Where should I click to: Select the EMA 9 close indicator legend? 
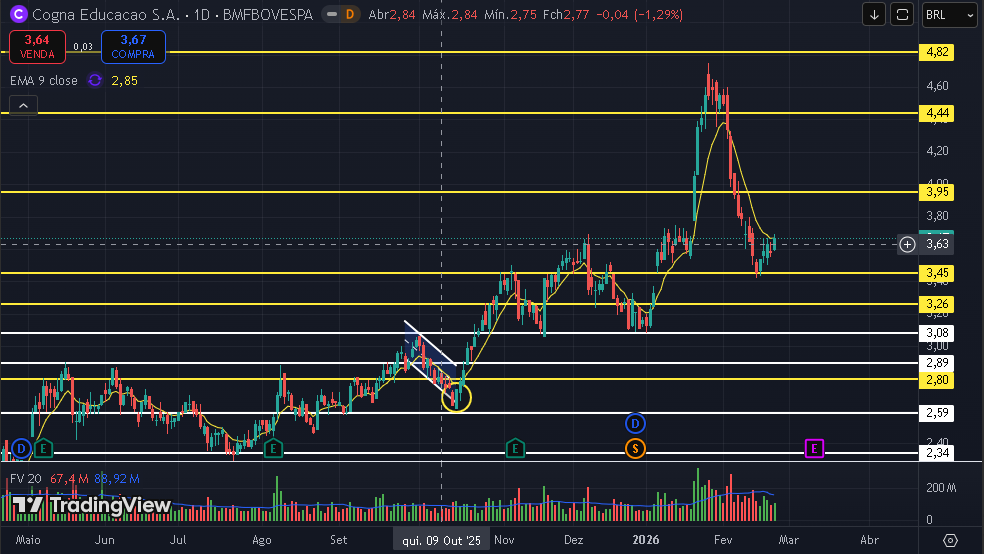point(44,80)
